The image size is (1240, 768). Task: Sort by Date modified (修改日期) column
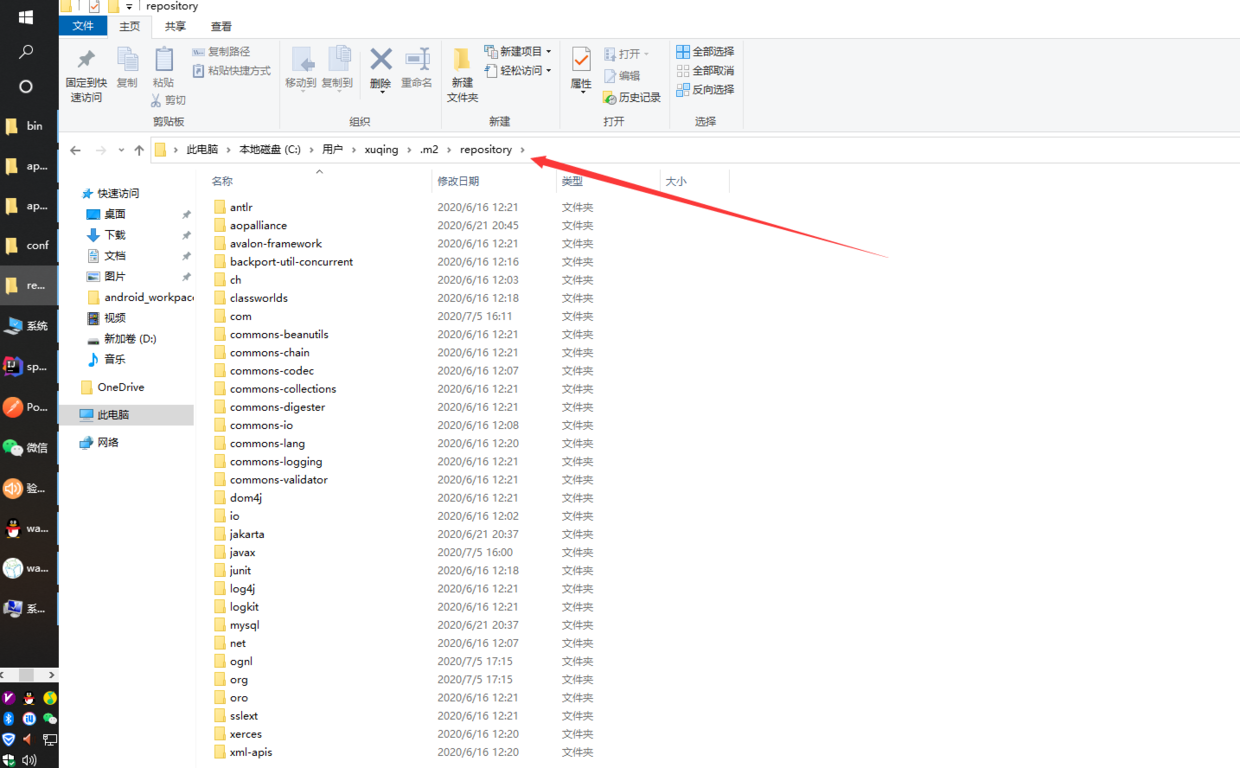[x=458, y=182]
